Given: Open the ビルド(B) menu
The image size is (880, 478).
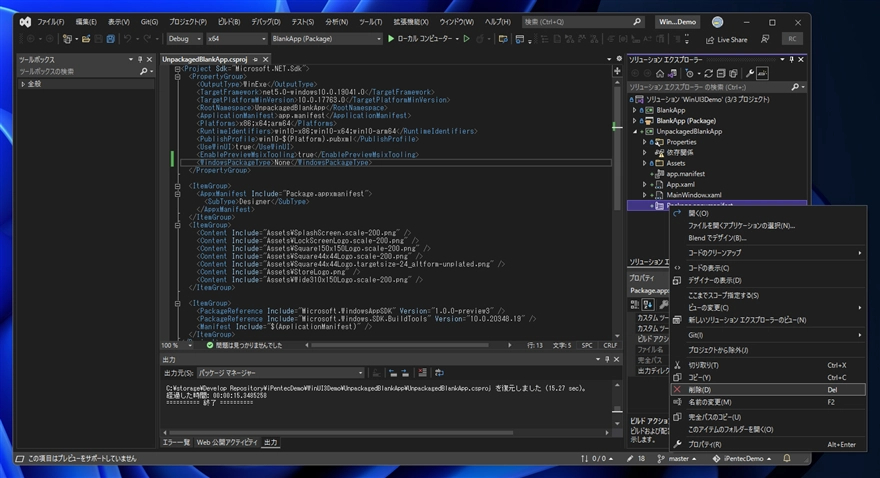Looking at the screenshot, I should point(228,22).
